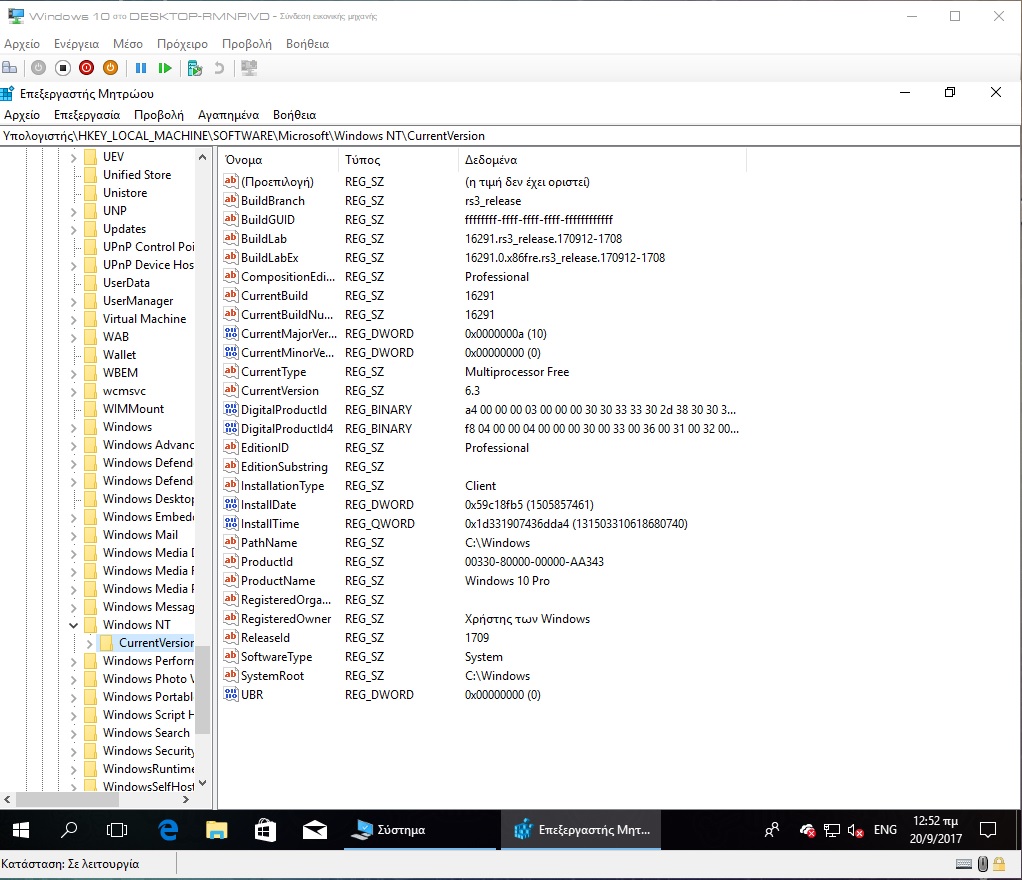Open Registry Editor Αγαπημένα menu

(x=228, y=115)
